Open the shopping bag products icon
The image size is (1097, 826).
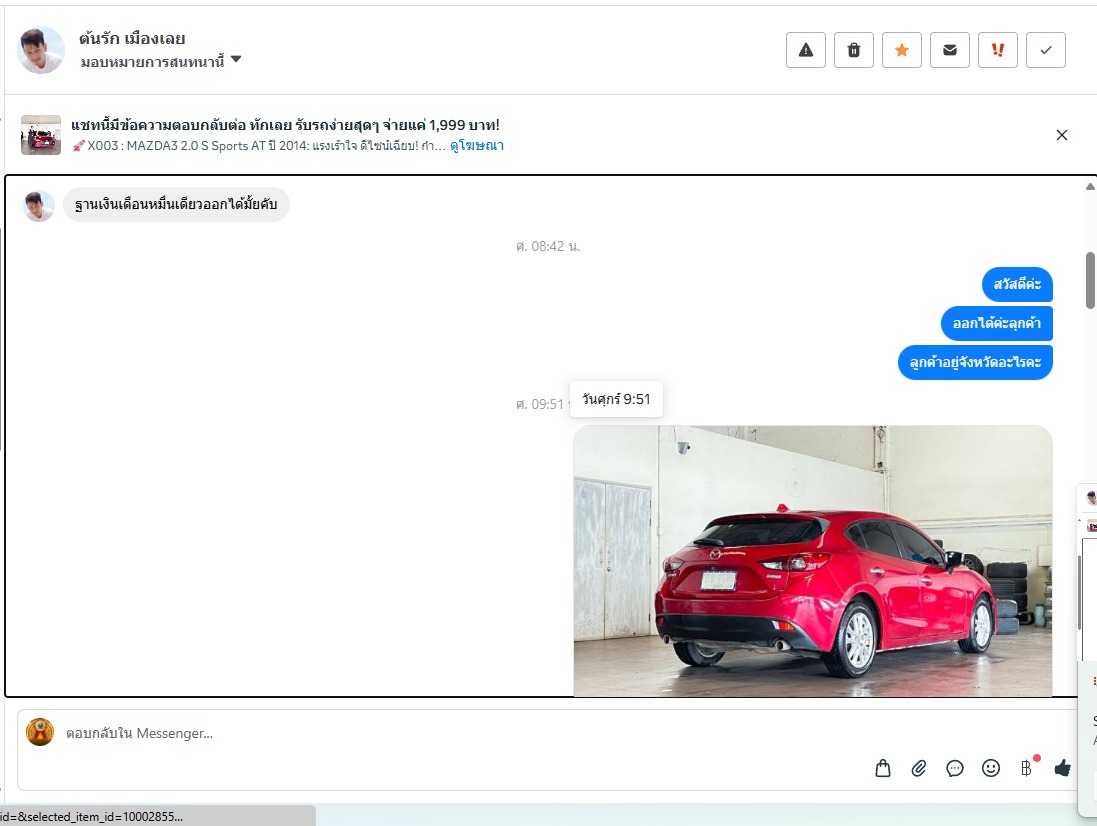883,768
